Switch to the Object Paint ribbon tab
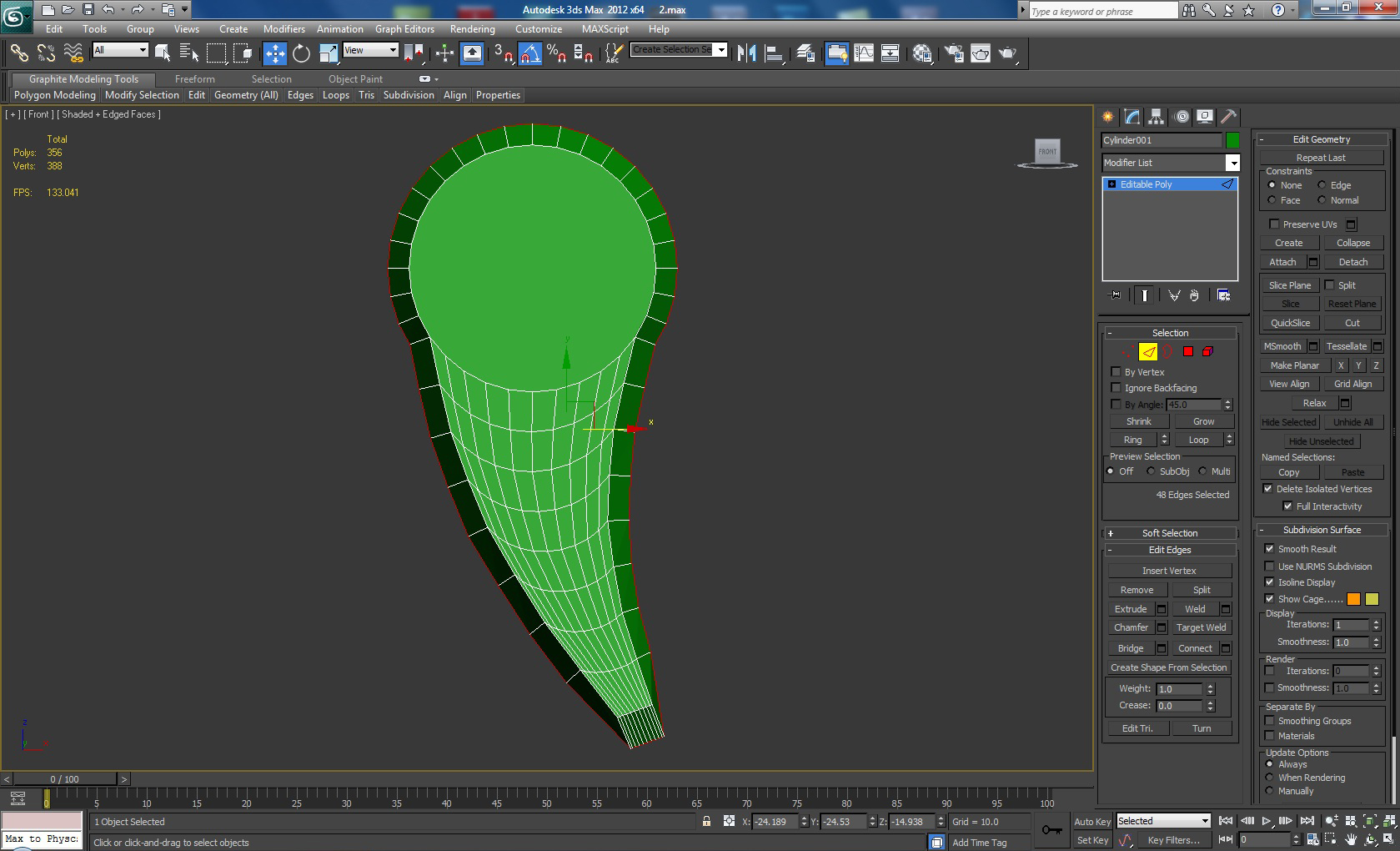 click(x=355, y=79)
